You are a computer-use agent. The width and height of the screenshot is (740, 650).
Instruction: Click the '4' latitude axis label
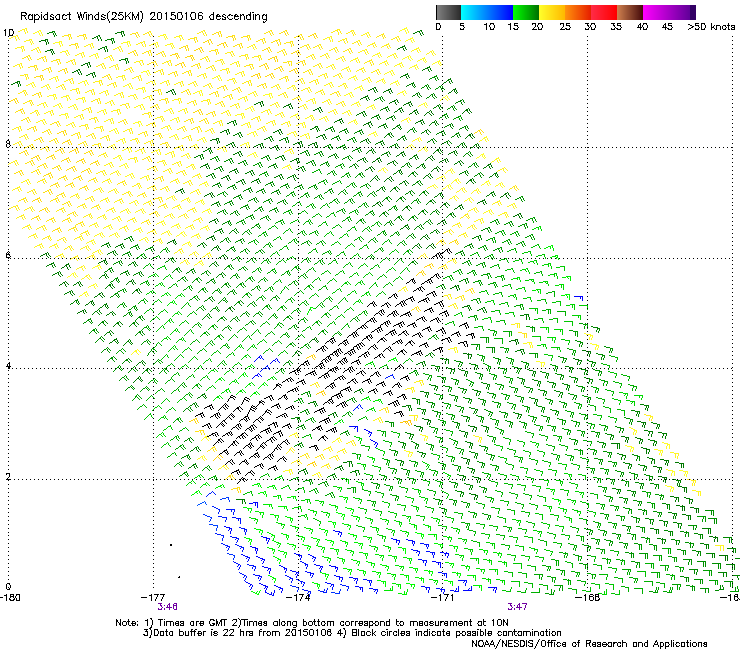[8, 365]
